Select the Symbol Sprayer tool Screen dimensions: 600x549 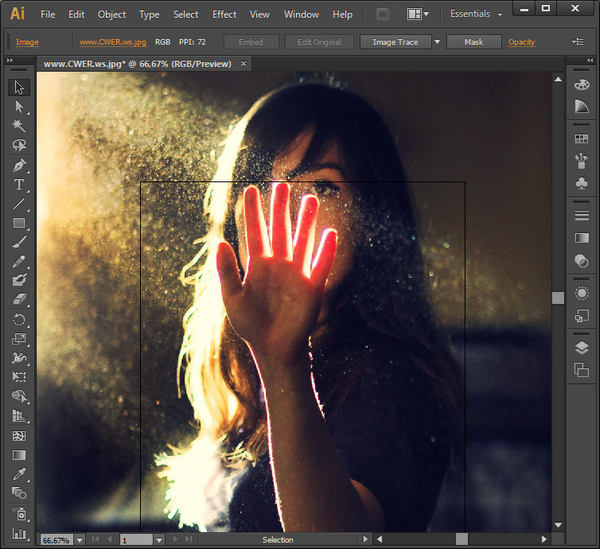(x=19, y=514)
